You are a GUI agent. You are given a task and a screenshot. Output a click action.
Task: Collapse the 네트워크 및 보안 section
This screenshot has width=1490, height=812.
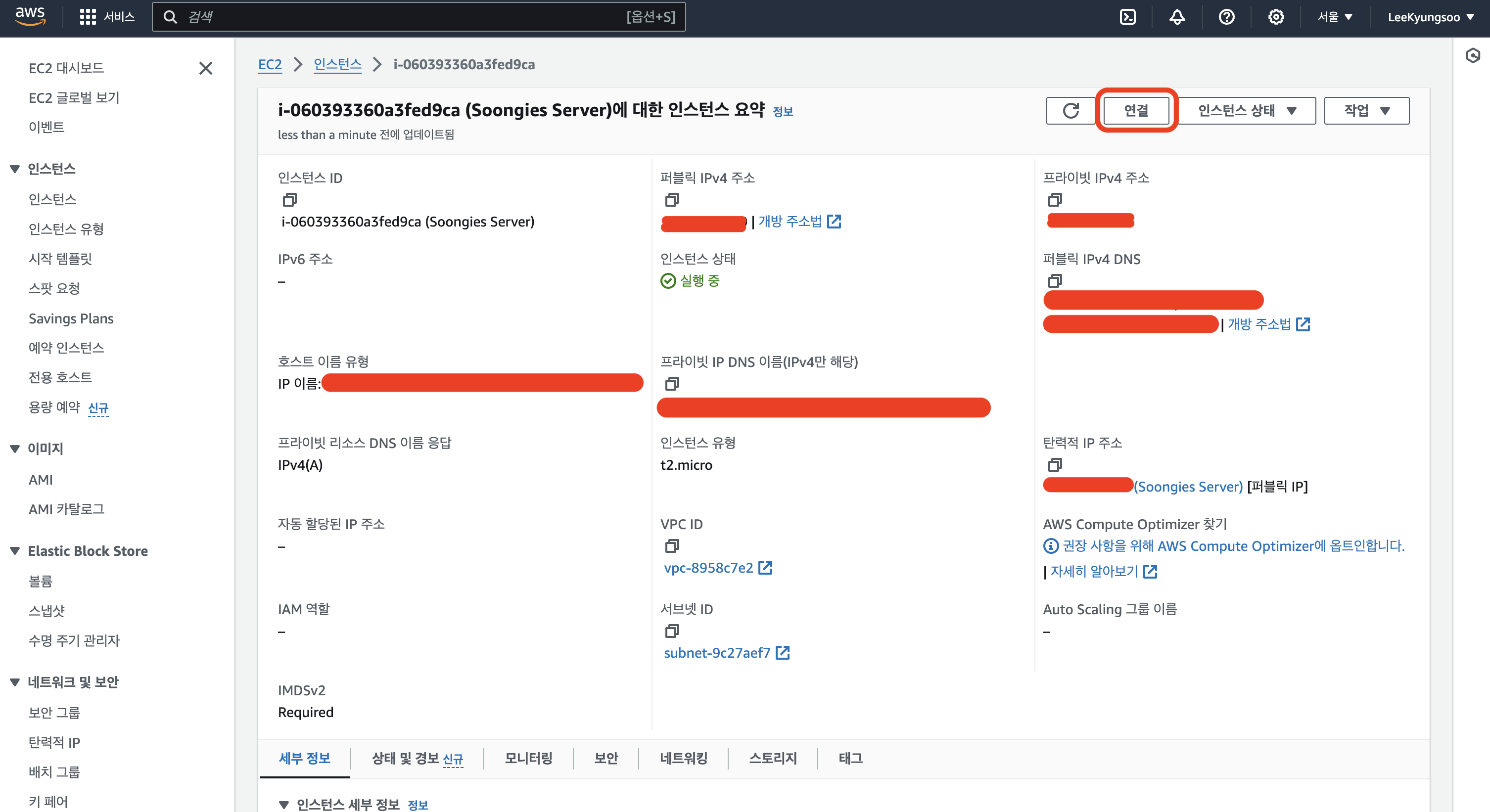click(x=15, y=682)
